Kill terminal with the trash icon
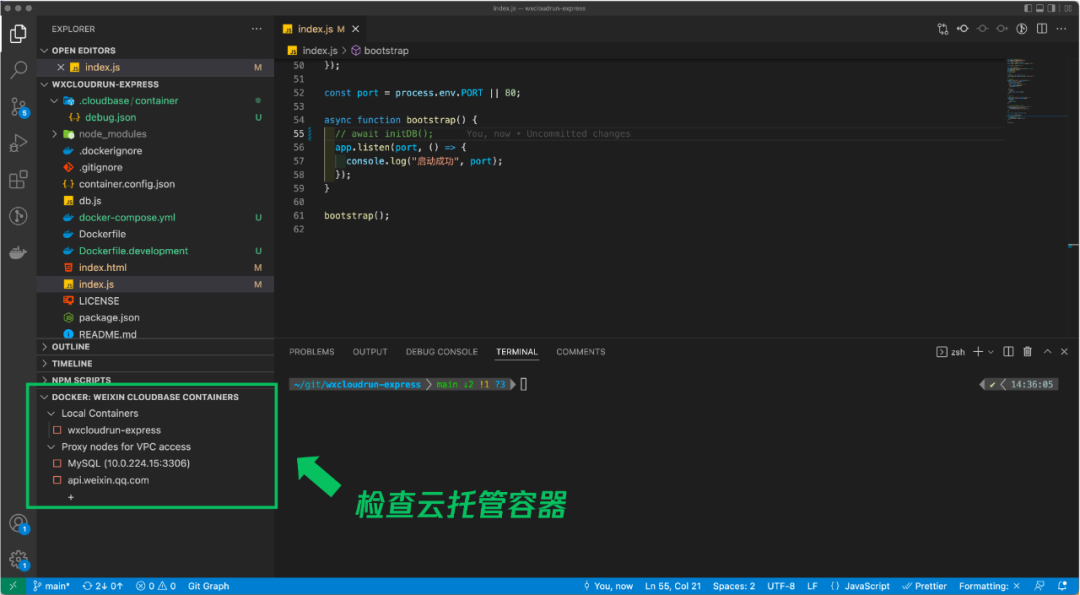 pos(1029,352)
